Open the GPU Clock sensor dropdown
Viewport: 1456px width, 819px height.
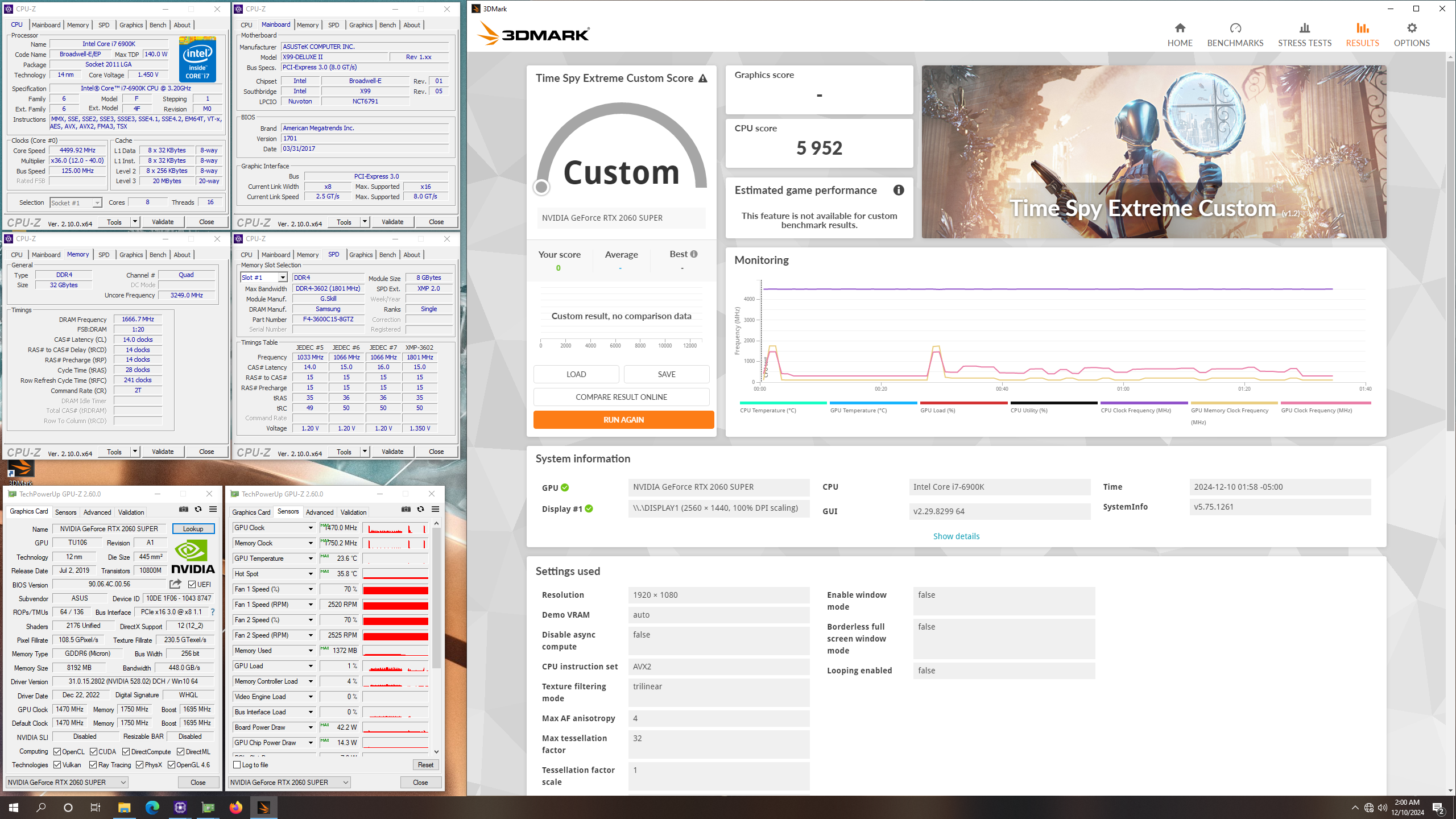(311, 528)
